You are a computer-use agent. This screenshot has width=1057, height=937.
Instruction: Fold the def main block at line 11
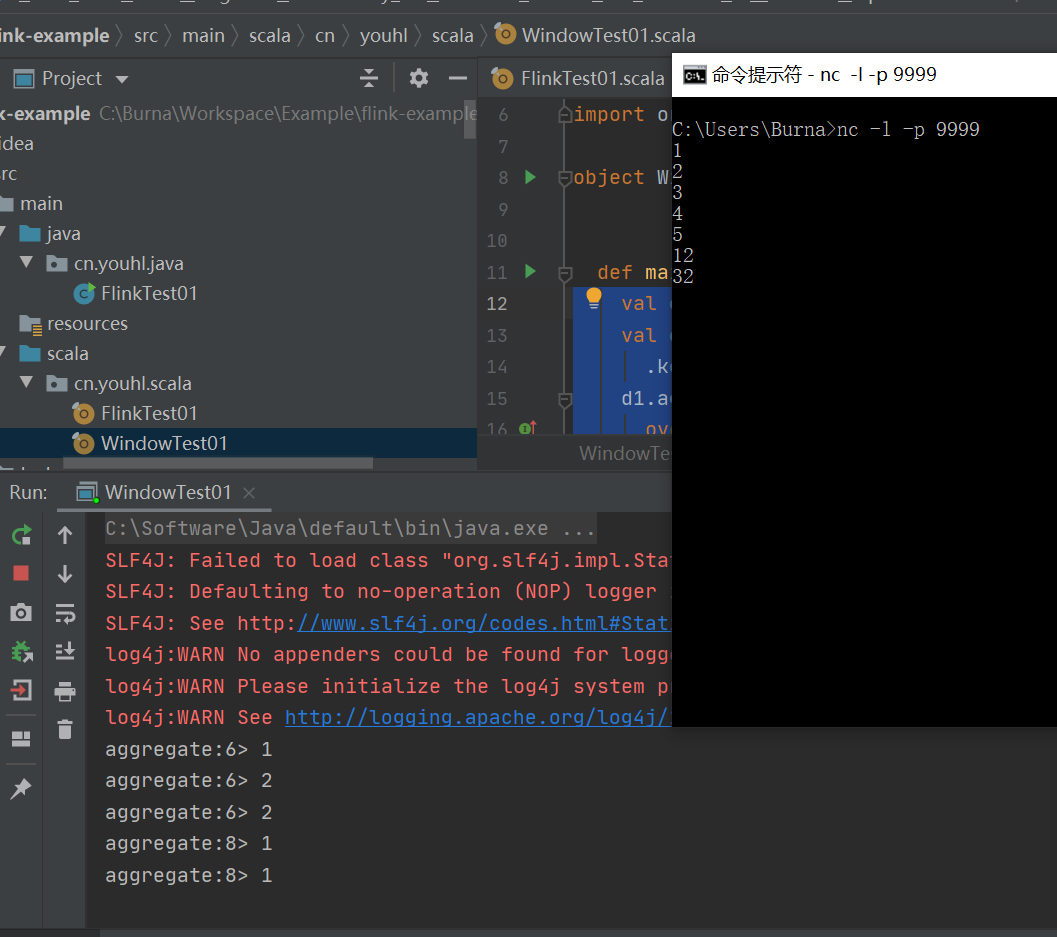565,273
